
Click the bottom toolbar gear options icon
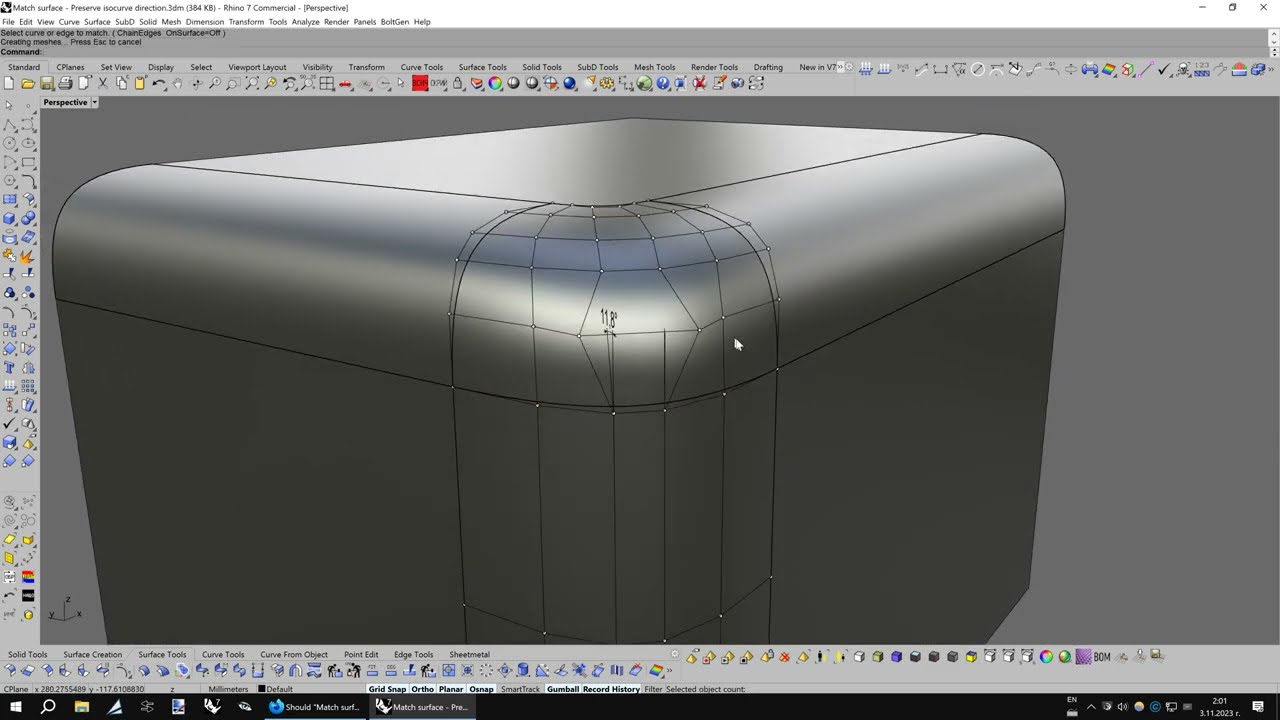[x=674, y=654]
